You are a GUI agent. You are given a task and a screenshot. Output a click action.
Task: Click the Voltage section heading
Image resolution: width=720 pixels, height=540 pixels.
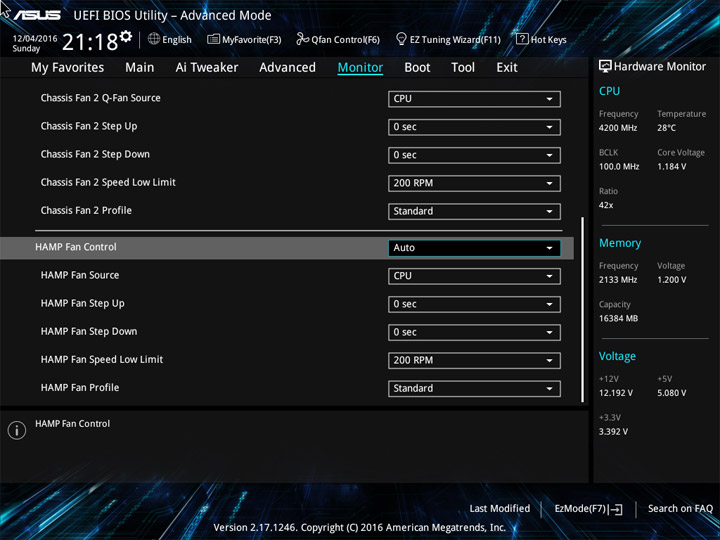click(617, 356)
